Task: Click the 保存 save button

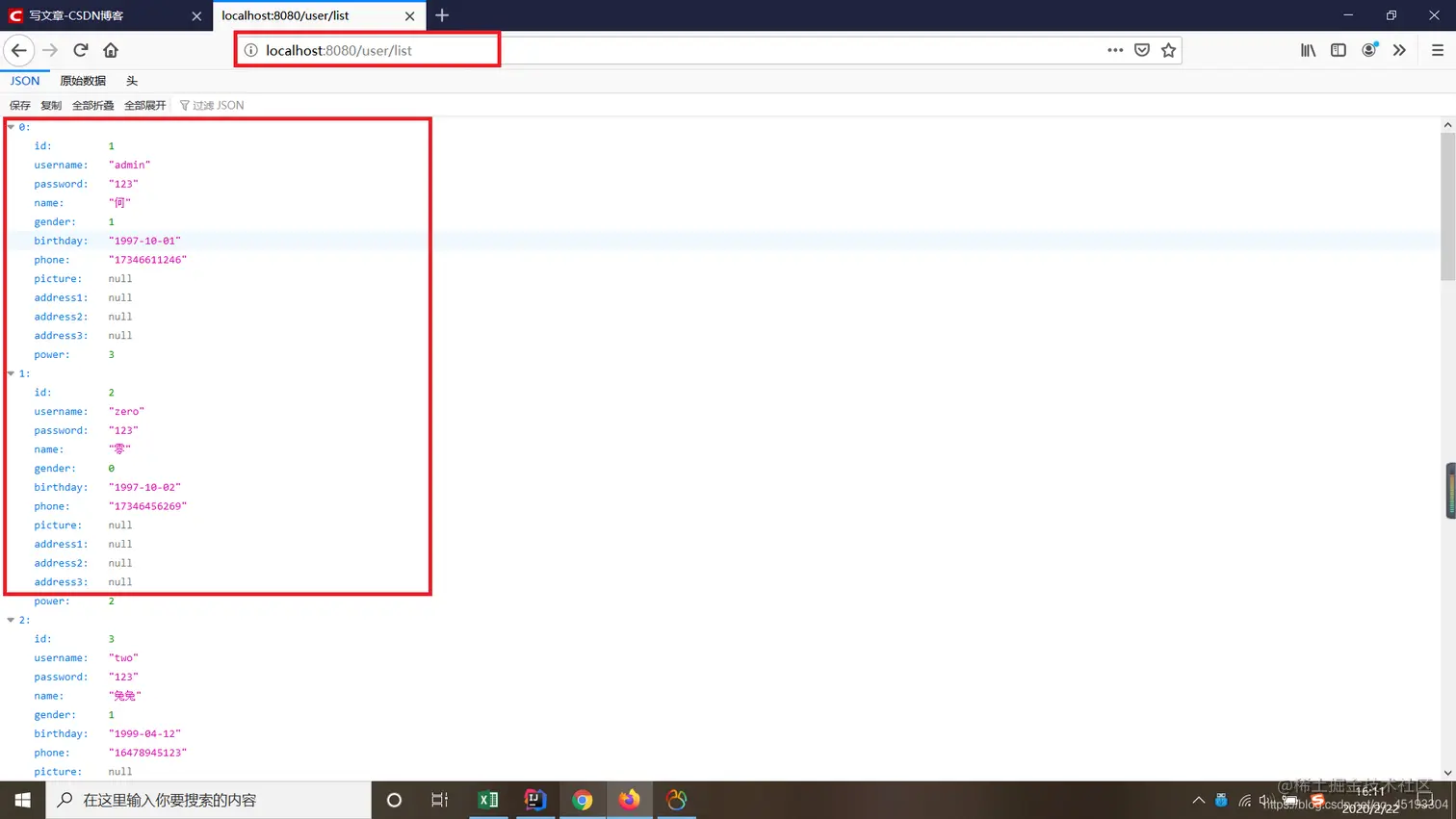Action: point(20,106)
